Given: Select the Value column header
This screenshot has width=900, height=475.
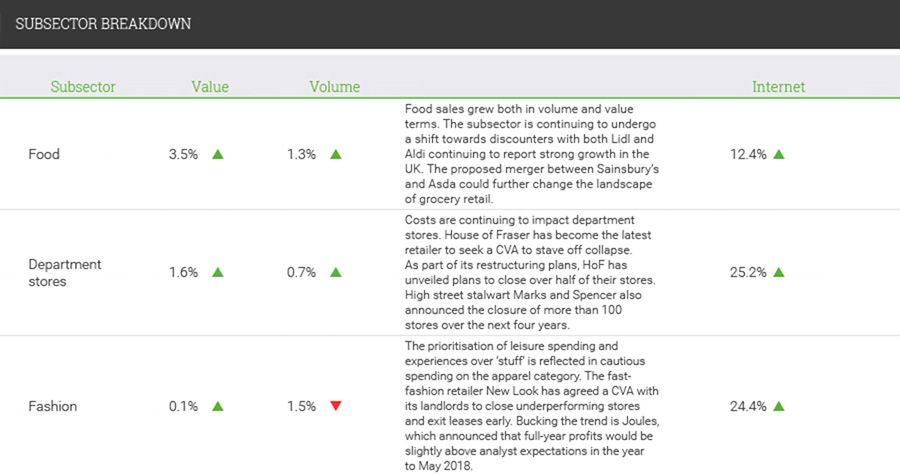Looking at the screenshot, I should pyautogui.click(x=210, y=87).
